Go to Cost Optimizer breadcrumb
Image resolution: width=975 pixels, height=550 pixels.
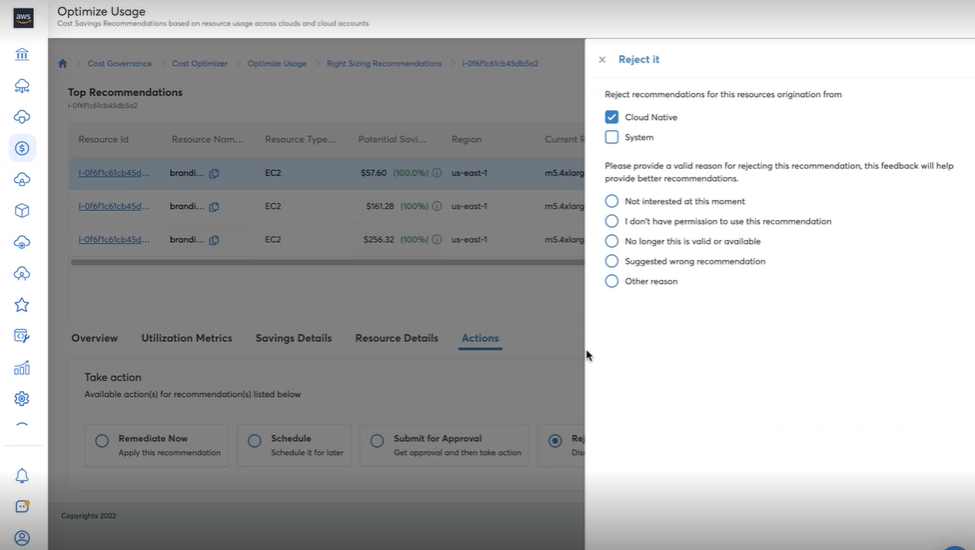coord(200,63)
